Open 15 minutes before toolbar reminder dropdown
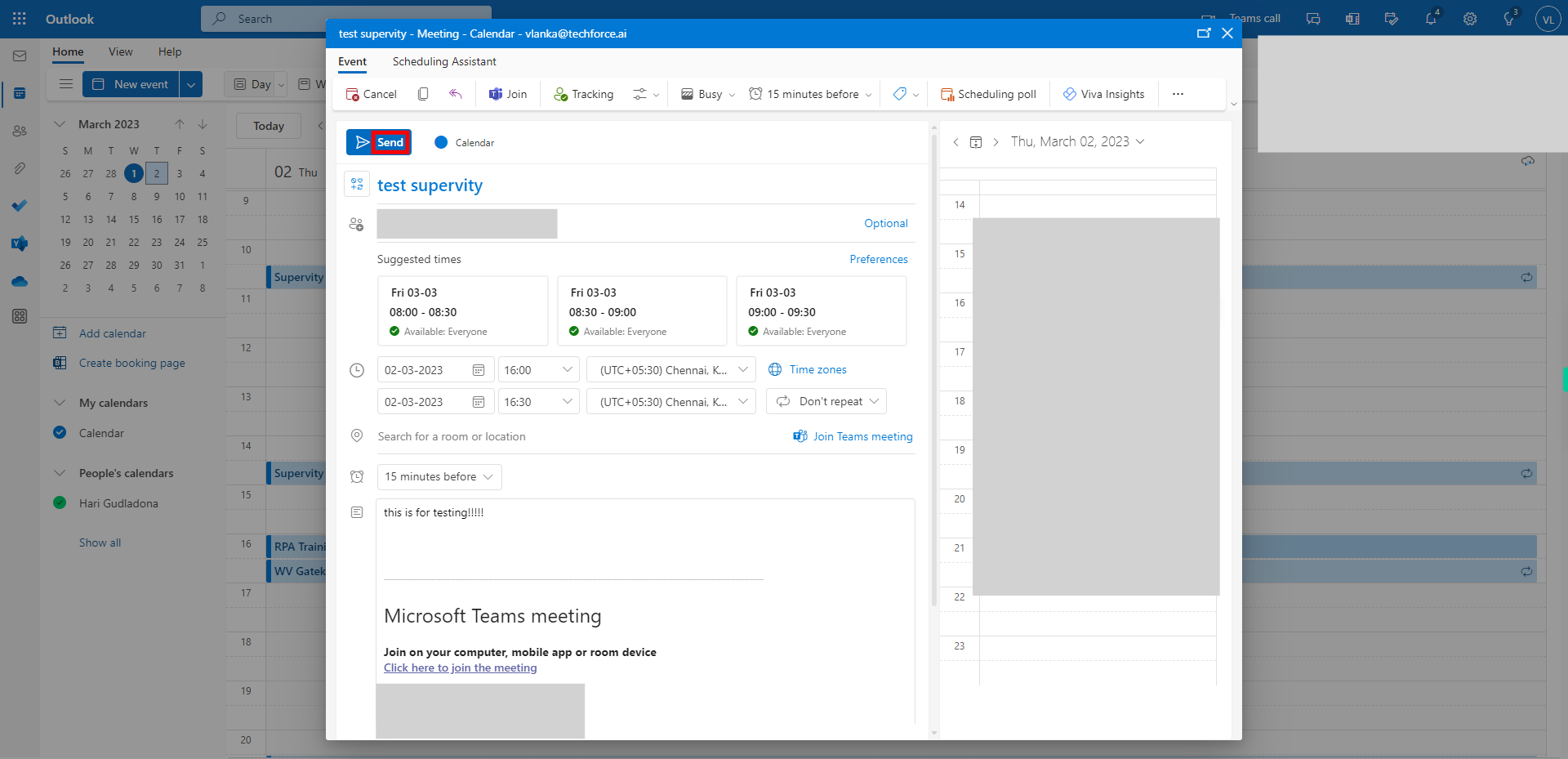 pyautogui.click(x=810, y=94)
